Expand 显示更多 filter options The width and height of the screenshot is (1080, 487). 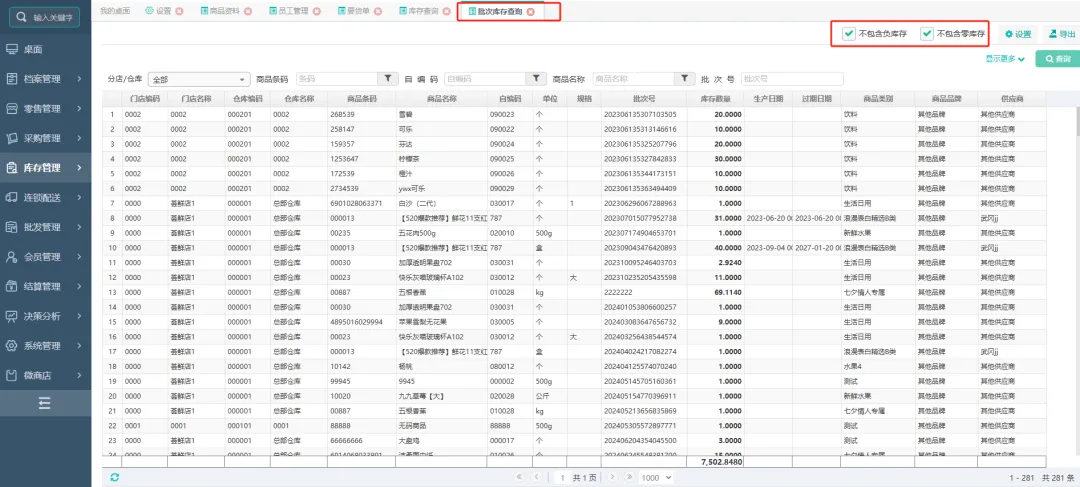(1005, 59)
